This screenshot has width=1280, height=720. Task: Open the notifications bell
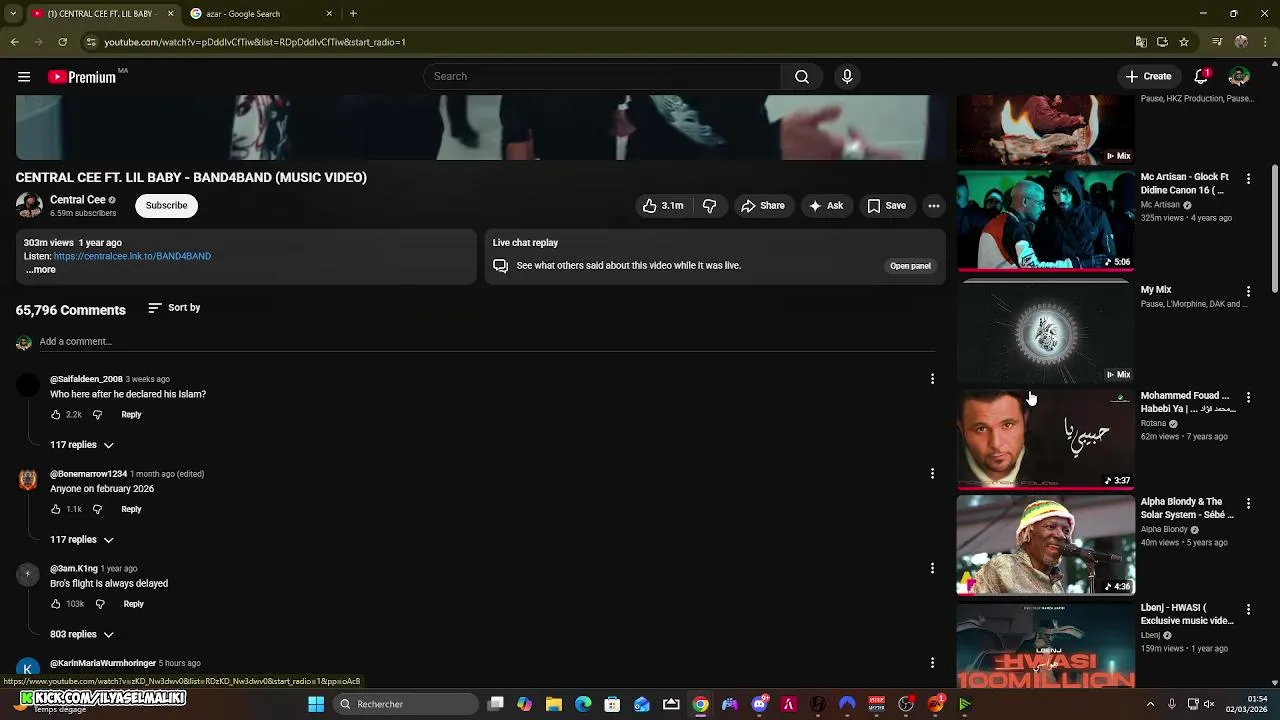click(x=1202, y=77)
